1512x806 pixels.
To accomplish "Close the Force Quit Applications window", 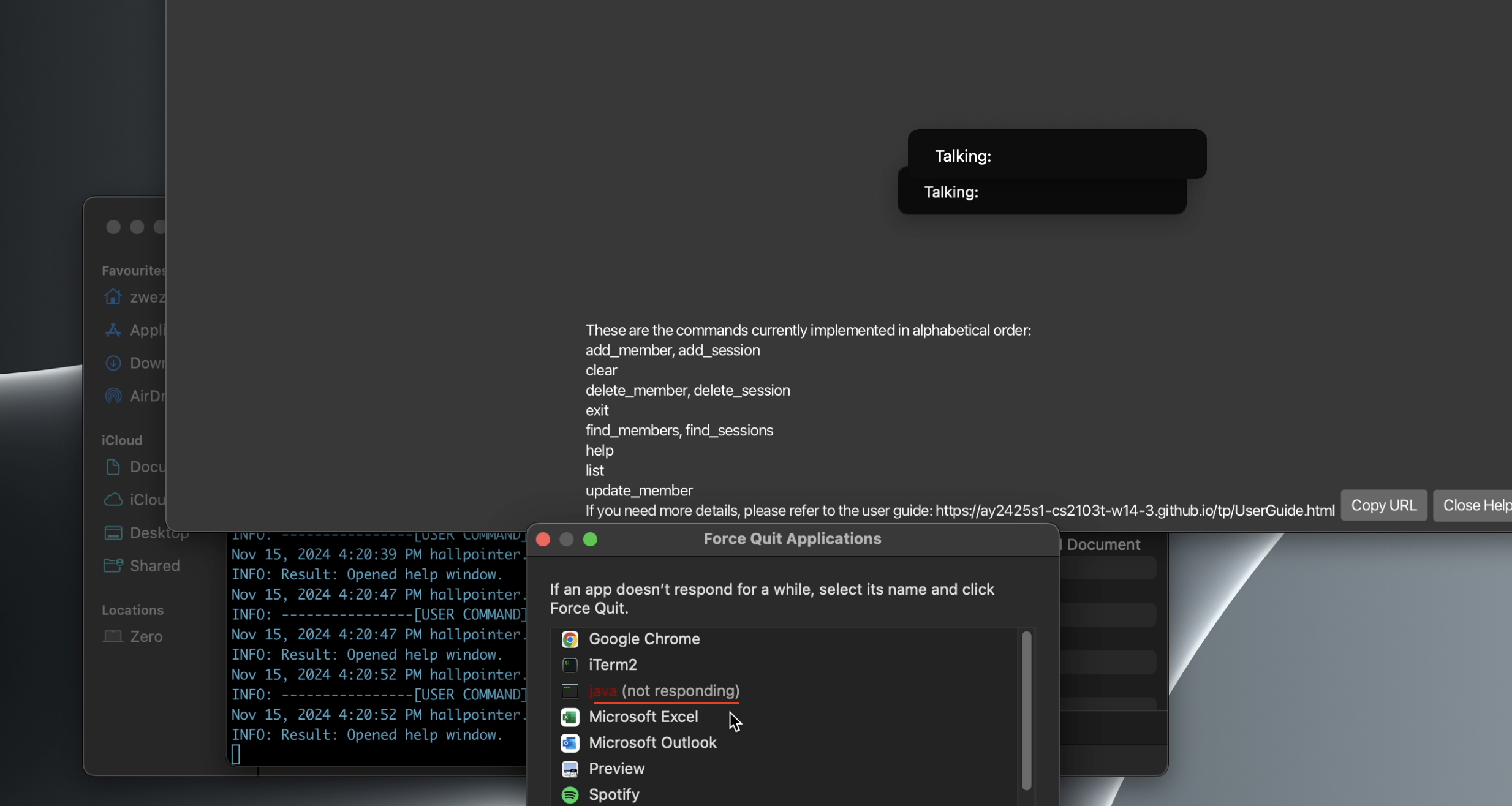I will tap(543, 540).
